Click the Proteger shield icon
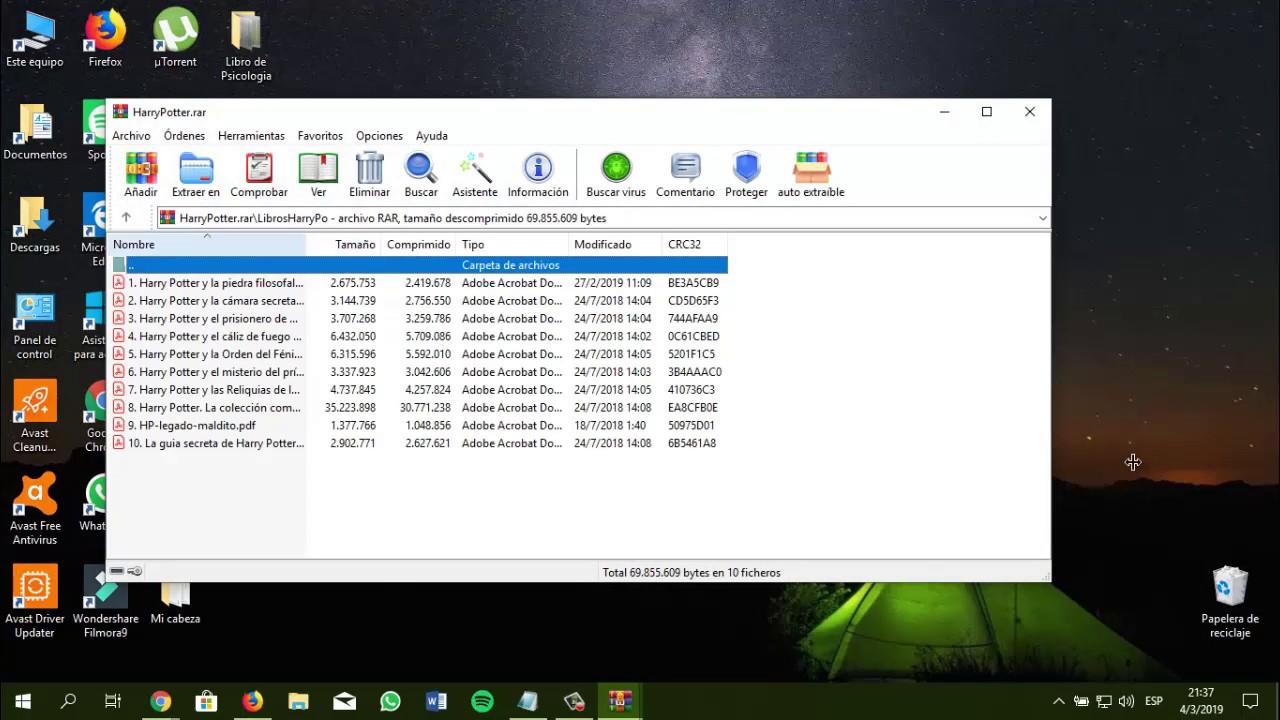This screenshot has width=1280, height=720. pyautogui.click(x=746, y=175)
